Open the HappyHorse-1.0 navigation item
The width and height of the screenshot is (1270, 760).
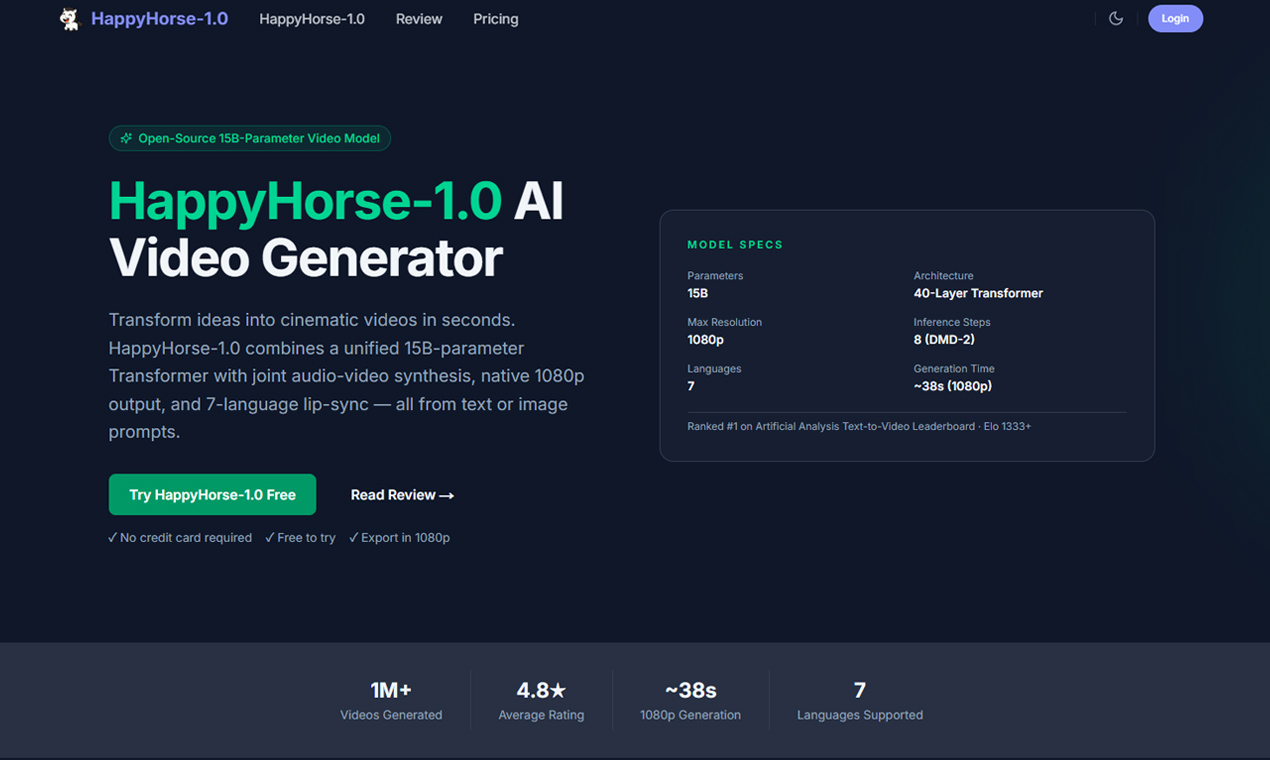coord(311,18)
